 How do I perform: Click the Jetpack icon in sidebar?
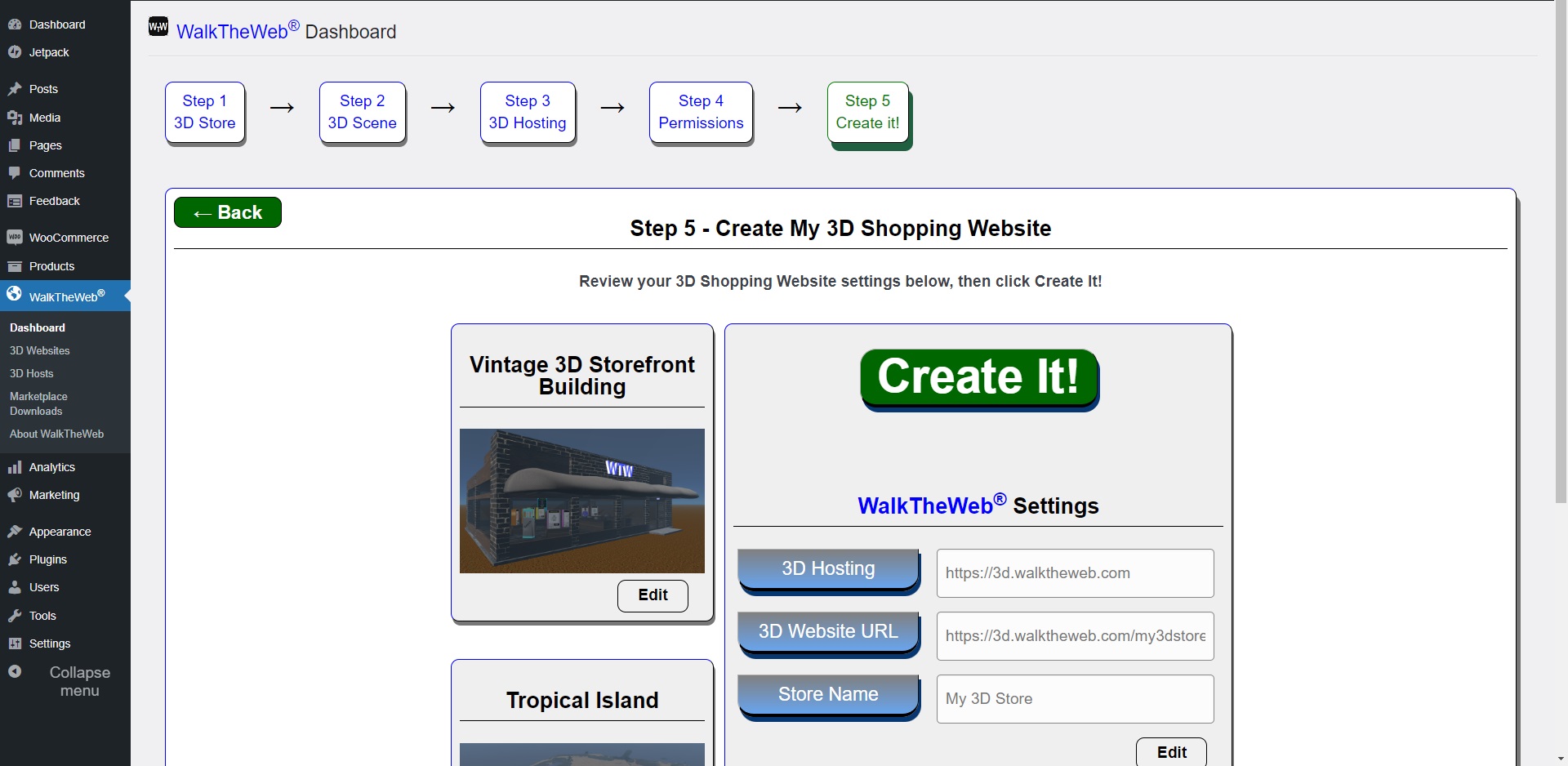(15, 52)
